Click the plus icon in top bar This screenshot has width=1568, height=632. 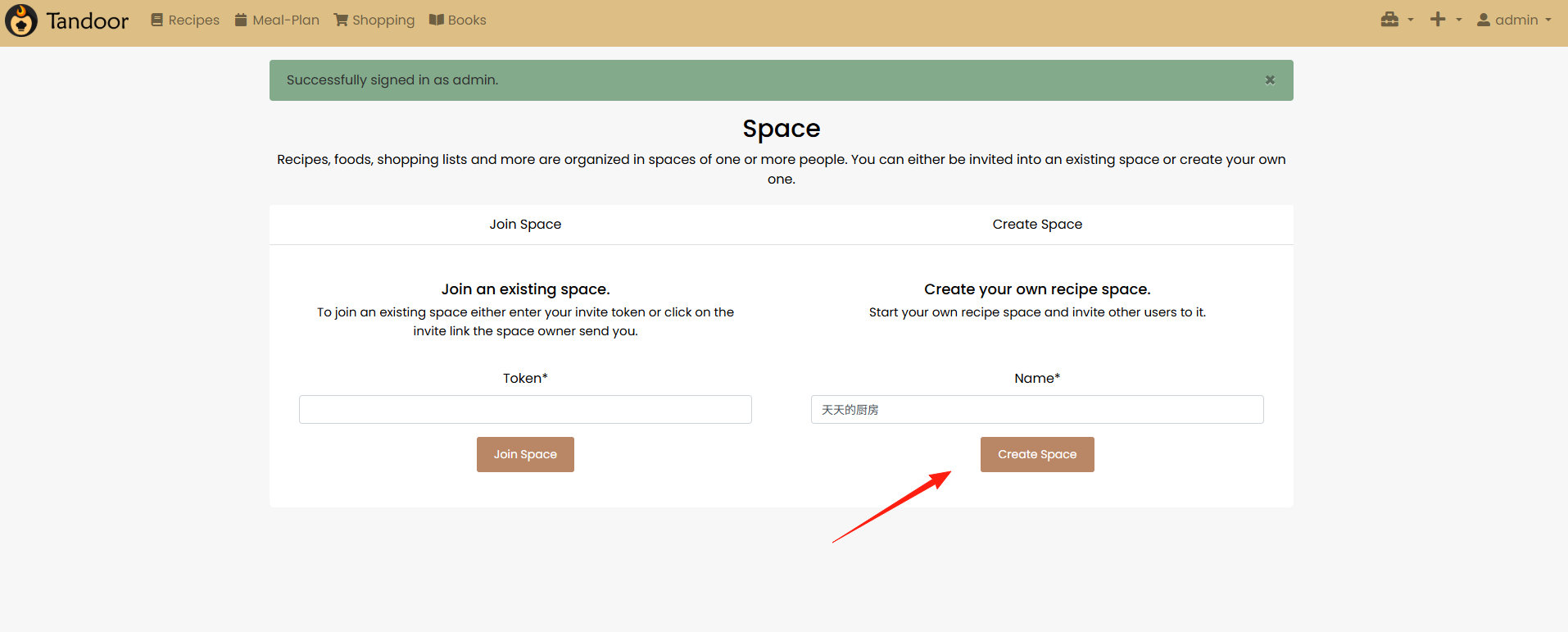[x=1438, y=20]
